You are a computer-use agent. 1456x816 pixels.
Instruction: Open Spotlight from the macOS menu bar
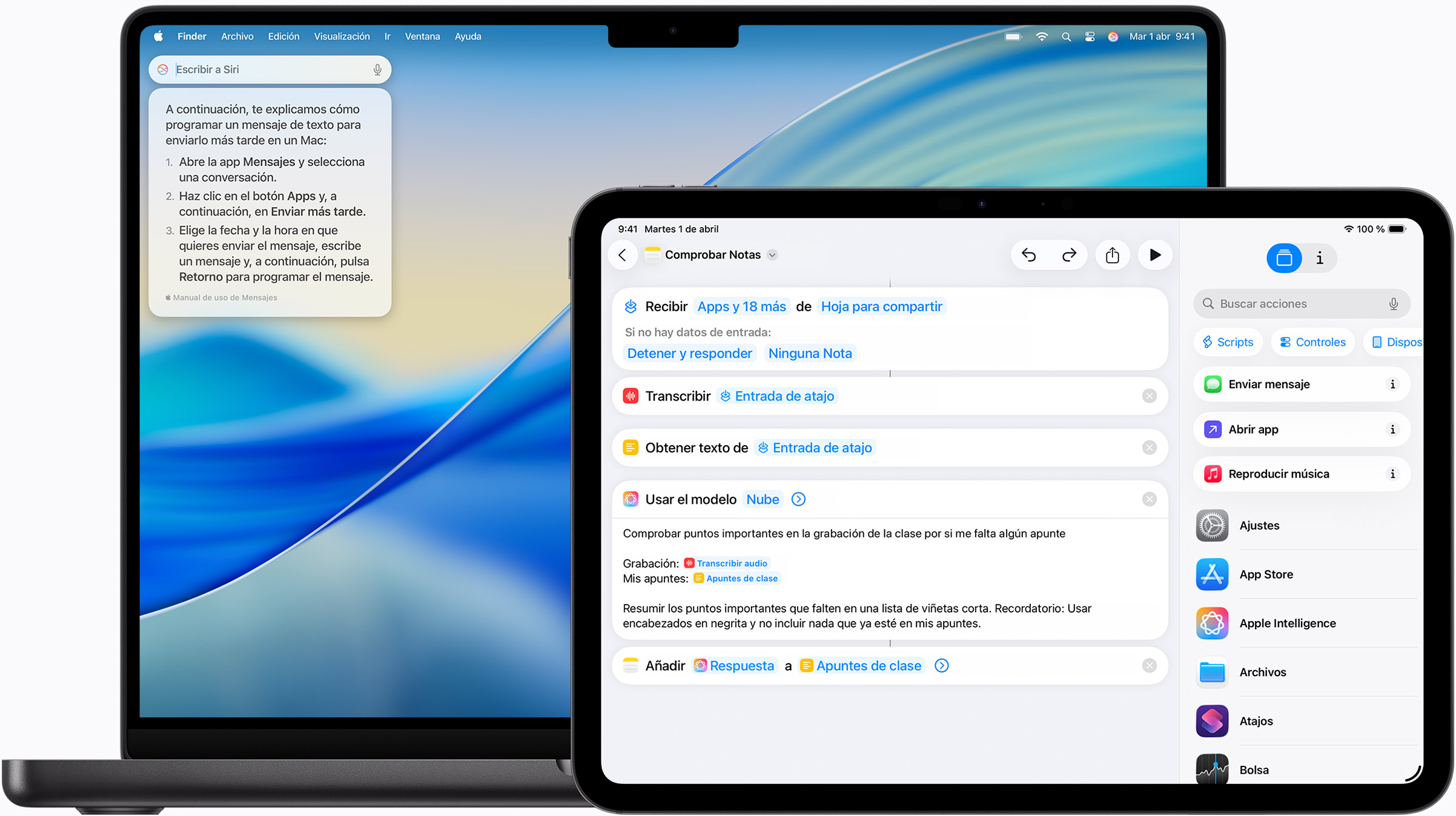[x=1066, y=36]
